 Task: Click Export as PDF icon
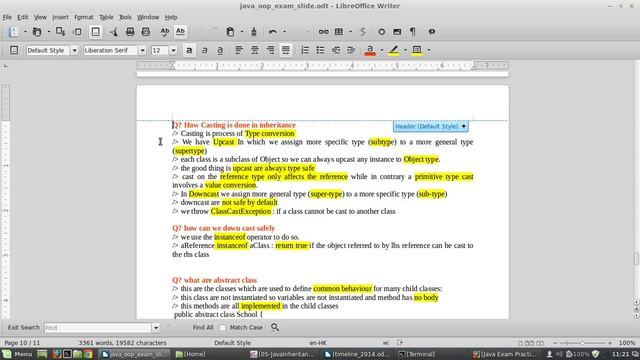click(x=113, y=32)
